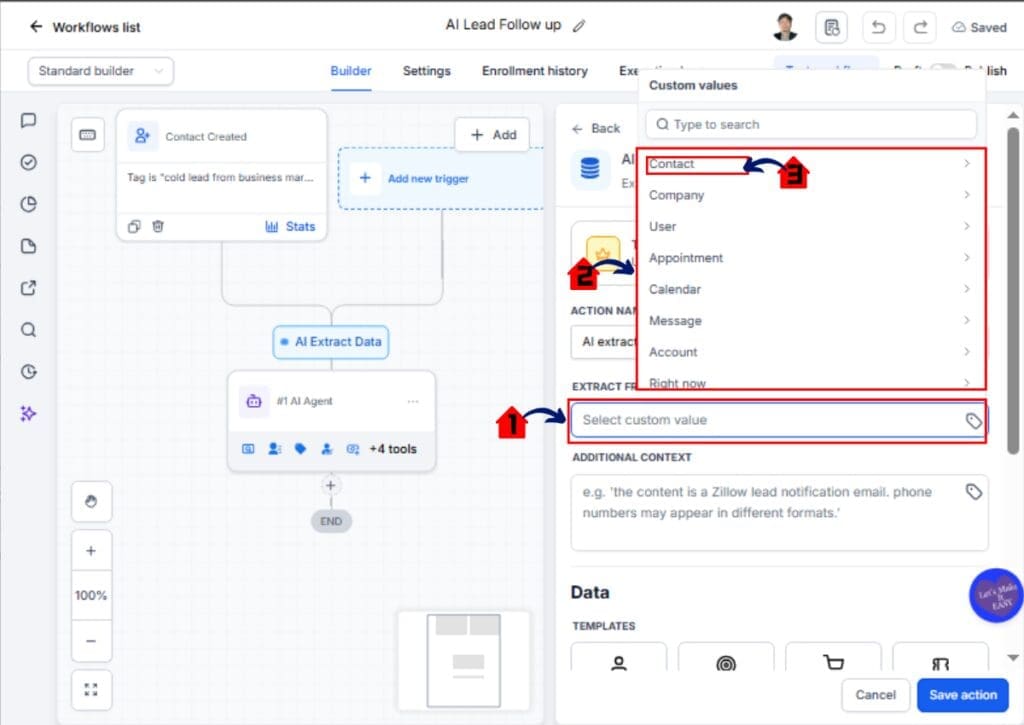
Task: View Stats for Contact Created trigger
Action: (290, 227)
